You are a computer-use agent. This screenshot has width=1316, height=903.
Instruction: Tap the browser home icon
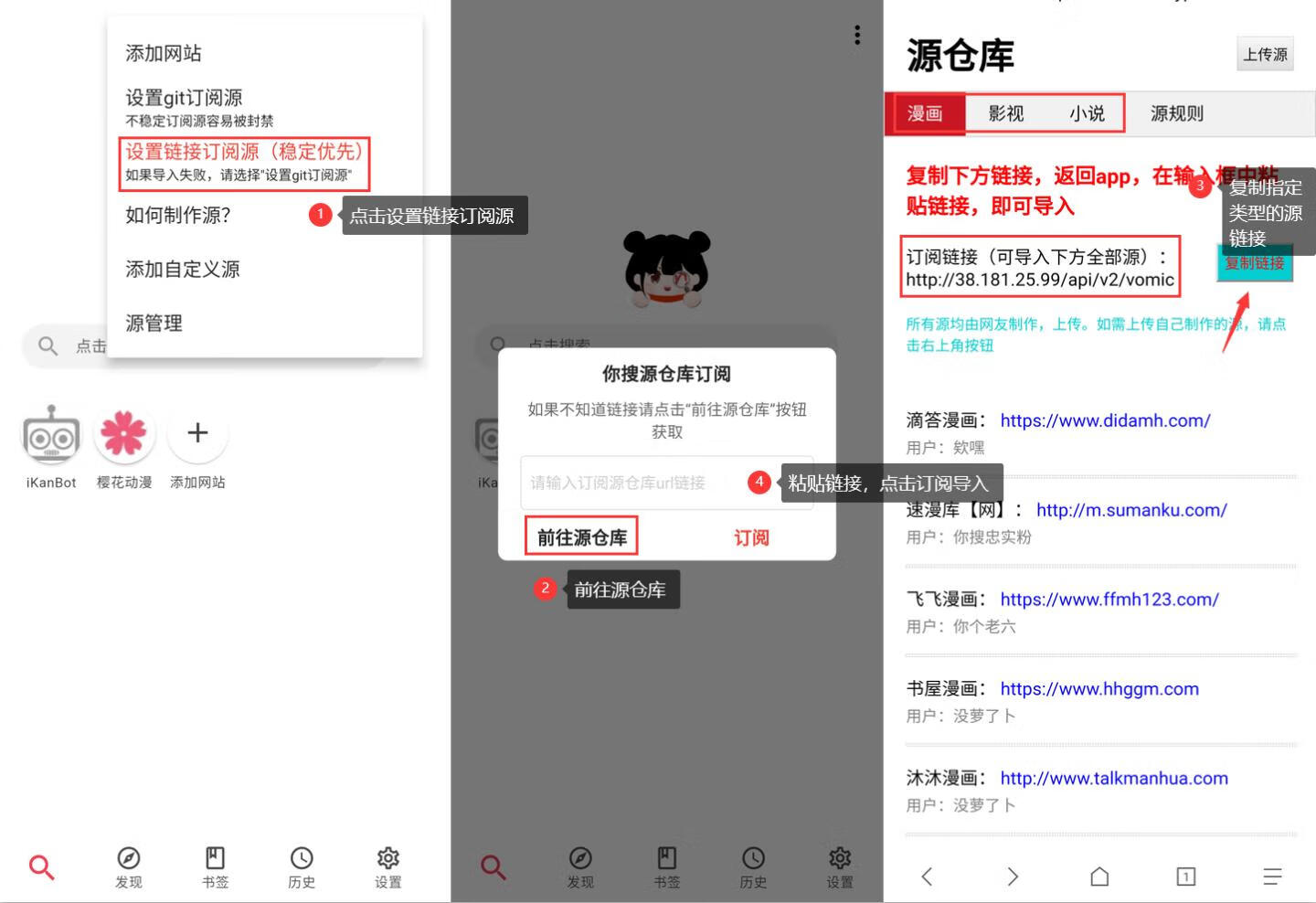point(1099,876)
